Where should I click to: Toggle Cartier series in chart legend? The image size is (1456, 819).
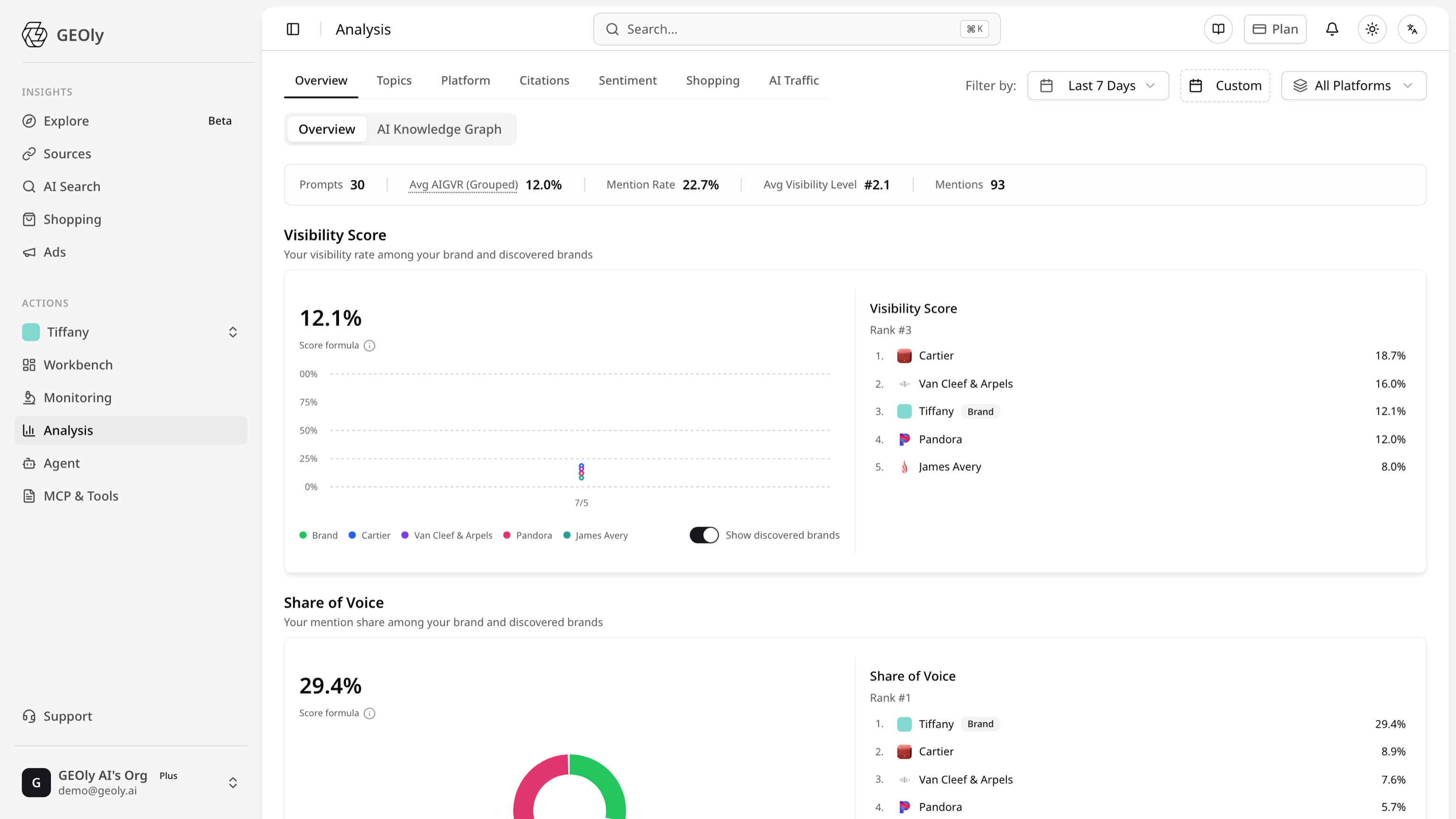pyautogui.click(x=369, y=535)
